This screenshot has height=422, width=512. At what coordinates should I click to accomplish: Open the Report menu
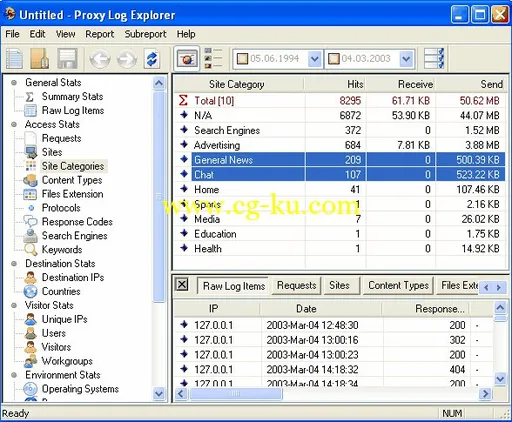click(x=99, y=34)
